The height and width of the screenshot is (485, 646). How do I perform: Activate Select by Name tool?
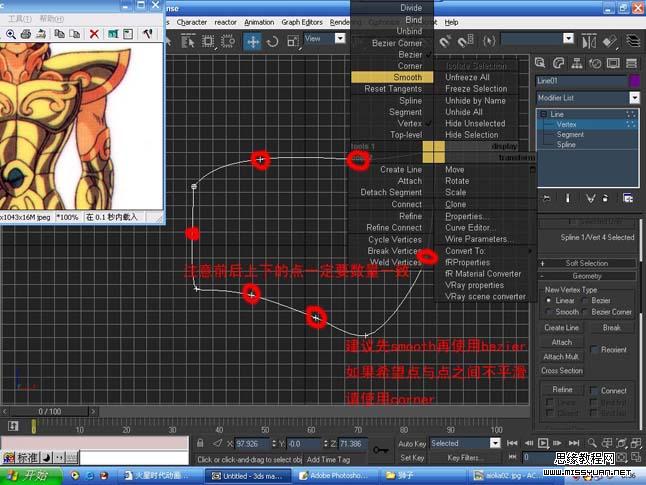188,42
